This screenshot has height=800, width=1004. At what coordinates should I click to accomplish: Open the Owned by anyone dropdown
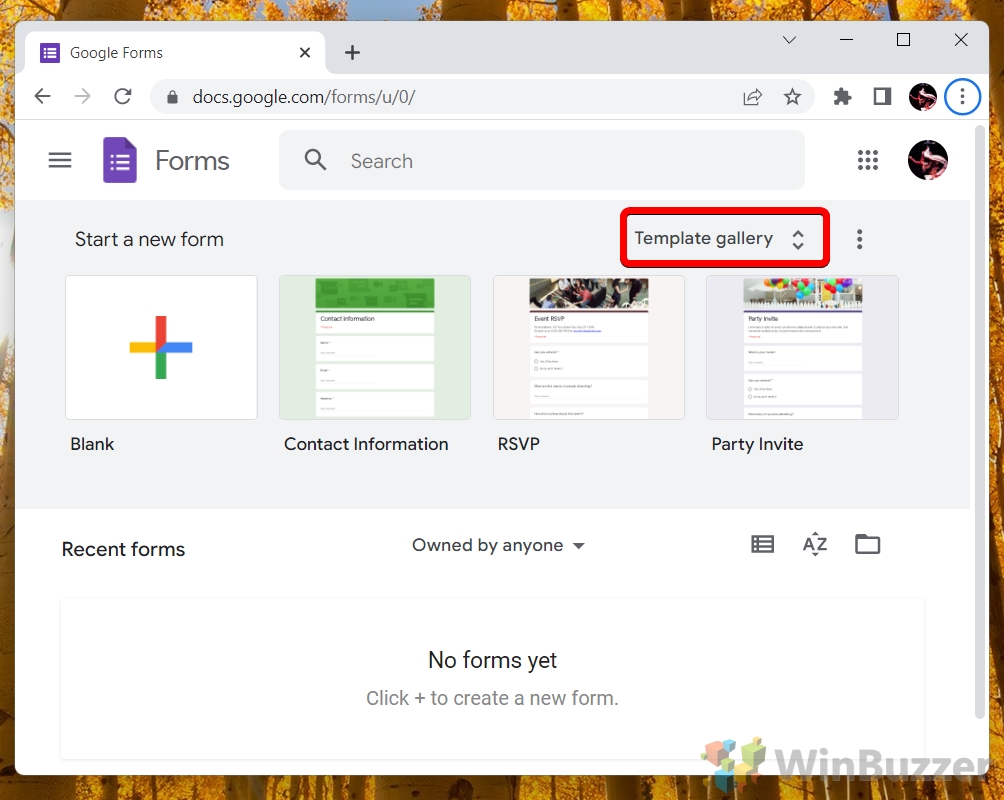tap(498, 545)
